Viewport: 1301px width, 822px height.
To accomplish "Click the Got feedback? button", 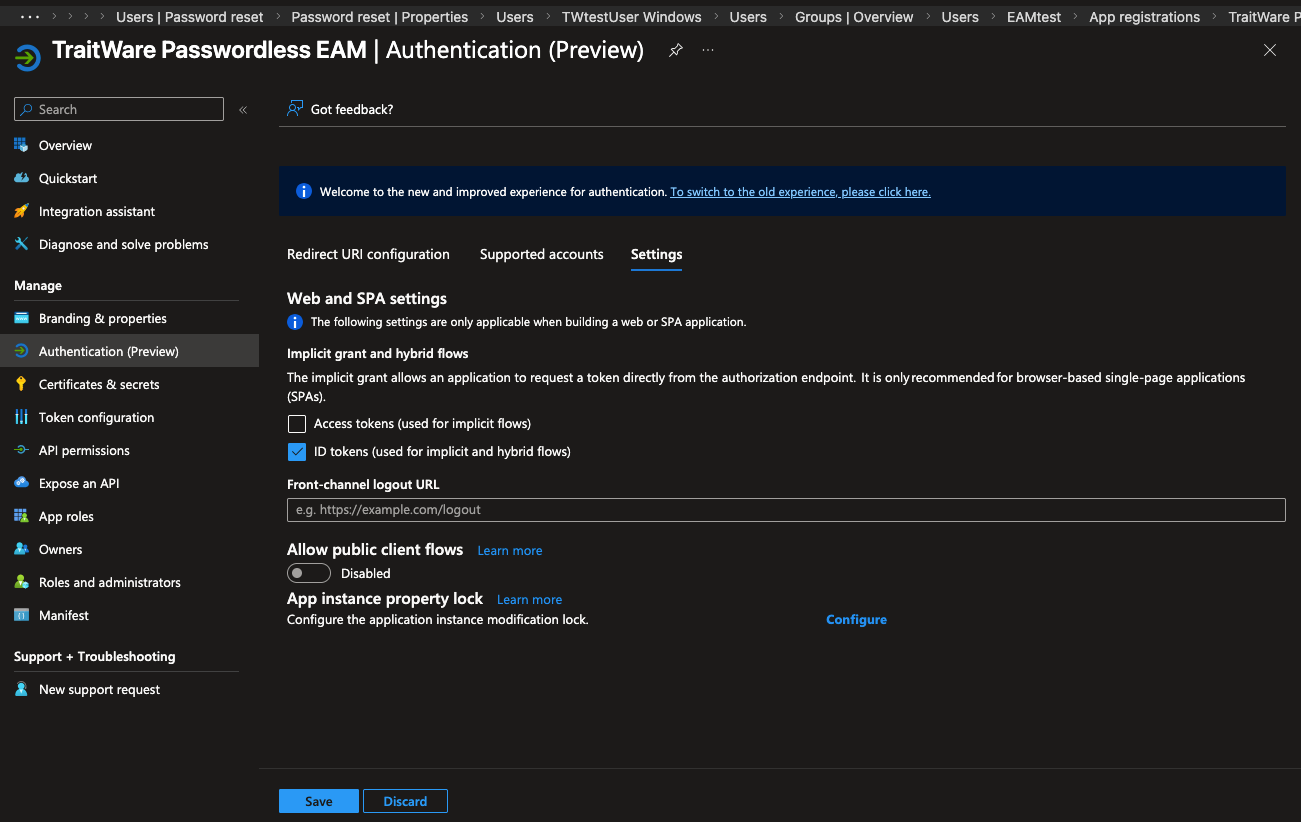I will click(340, 109).
